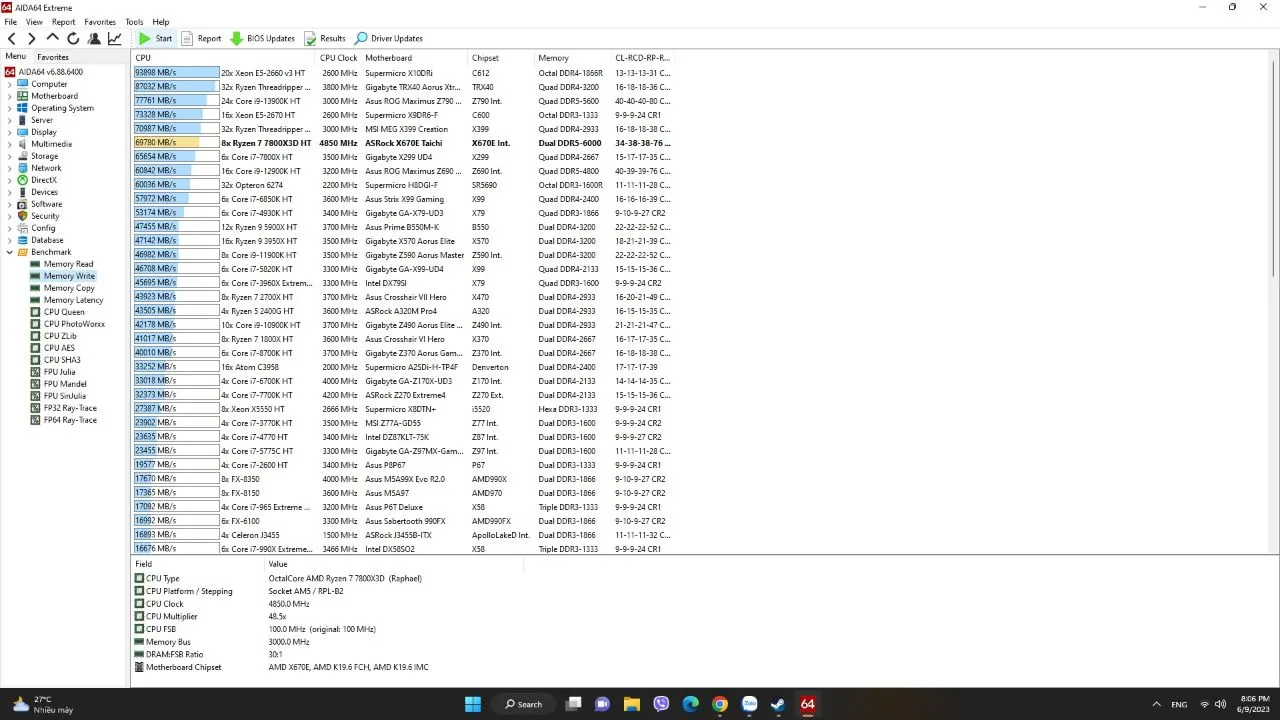
Task: Open the graph chart toolbar icon
Action: pos(115,39)
